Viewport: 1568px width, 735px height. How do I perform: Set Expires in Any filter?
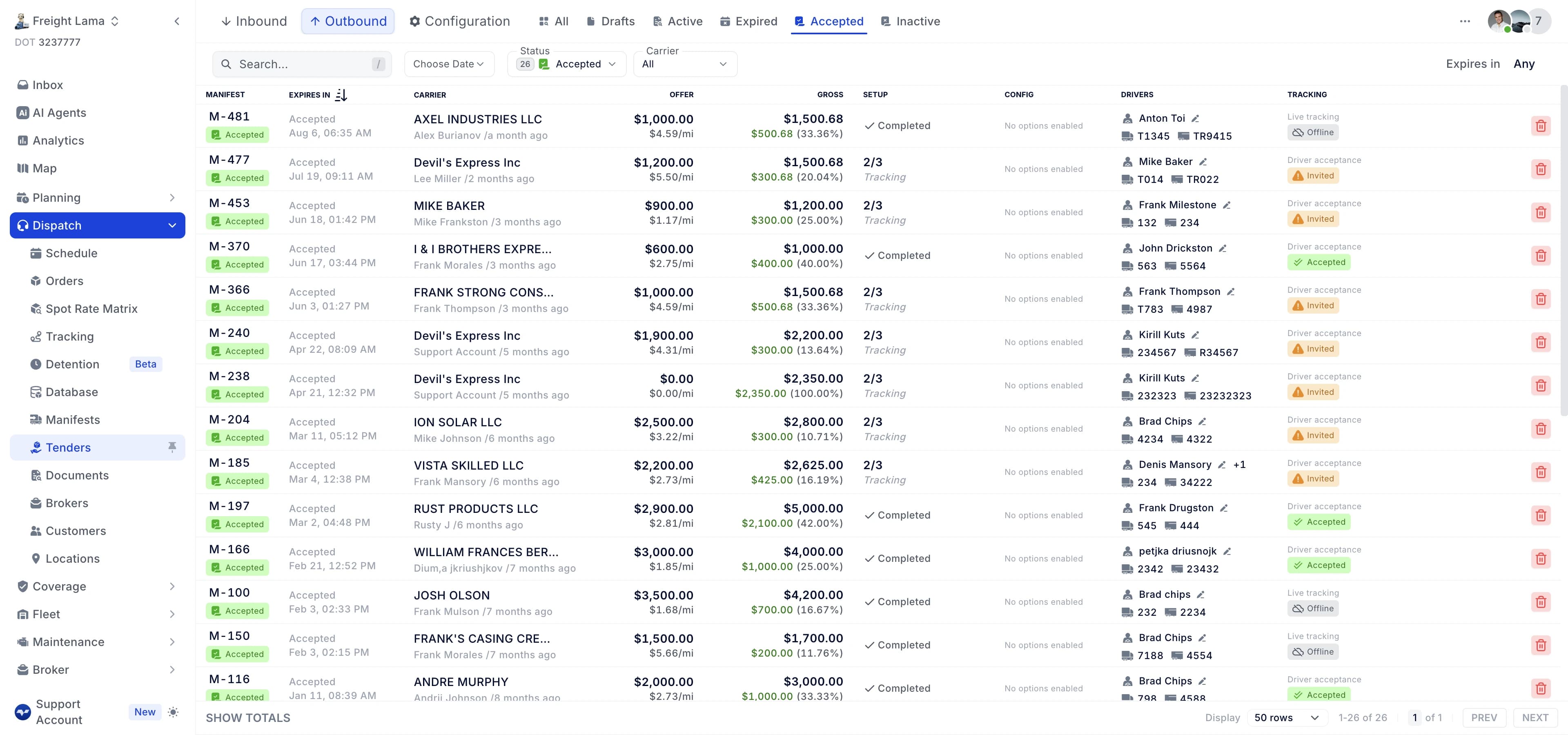pyautogui.click(x=1523, y=64)
